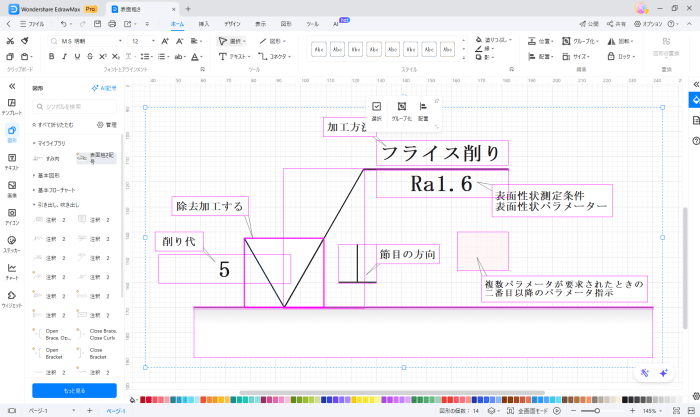The image size is (700, 417).
Task: Open the テキスト sidebar panel
Action: coord(12,162)
